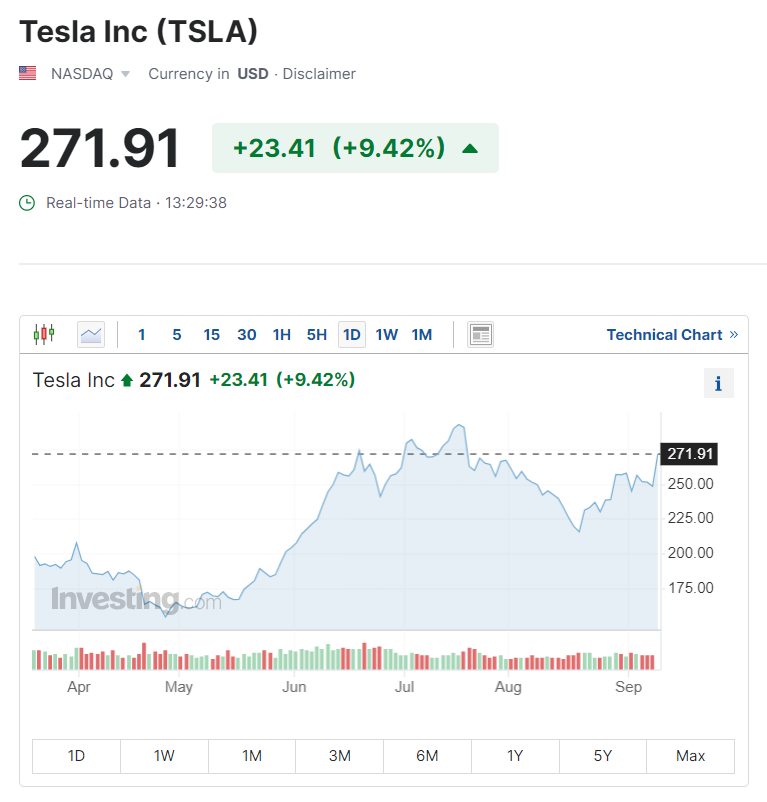Switch to the Max range tab
The width and height of the screenshot is (767, 802).
point(690,756)
